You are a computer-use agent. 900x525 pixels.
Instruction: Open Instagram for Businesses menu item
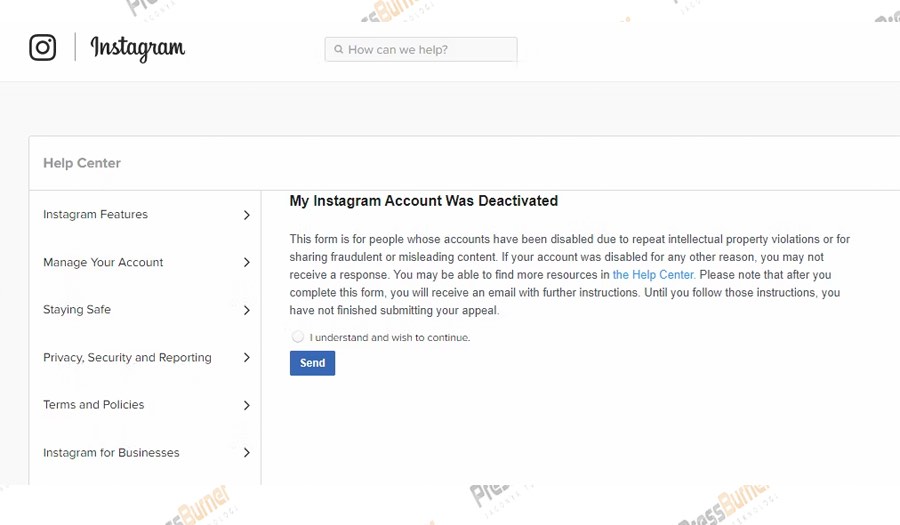[111, 453]
